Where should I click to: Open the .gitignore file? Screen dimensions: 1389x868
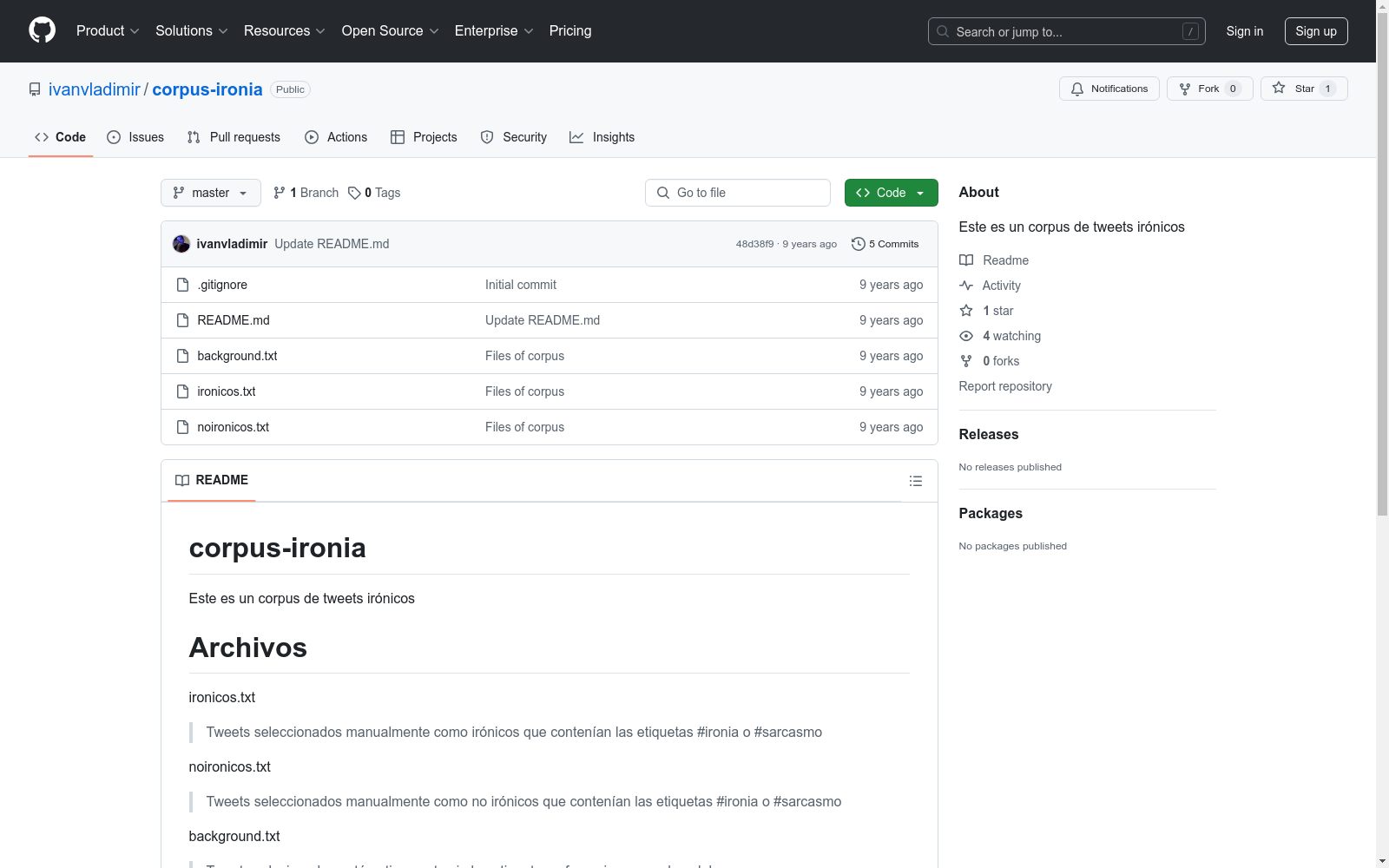point(222,285)
